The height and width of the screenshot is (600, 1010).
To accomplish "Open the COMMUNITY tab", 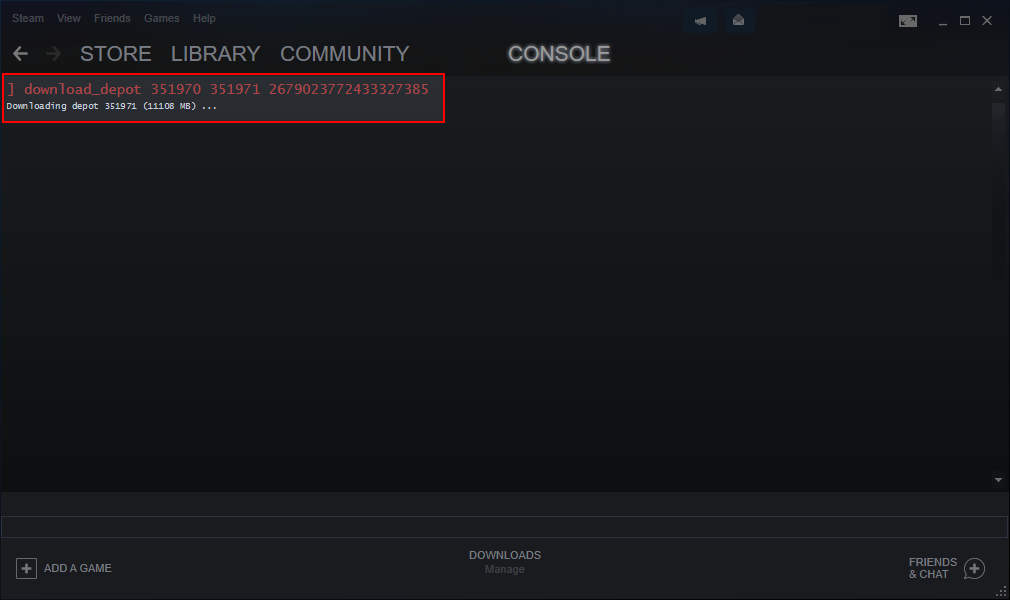I will pyautogui.click(x=345, y=53).
